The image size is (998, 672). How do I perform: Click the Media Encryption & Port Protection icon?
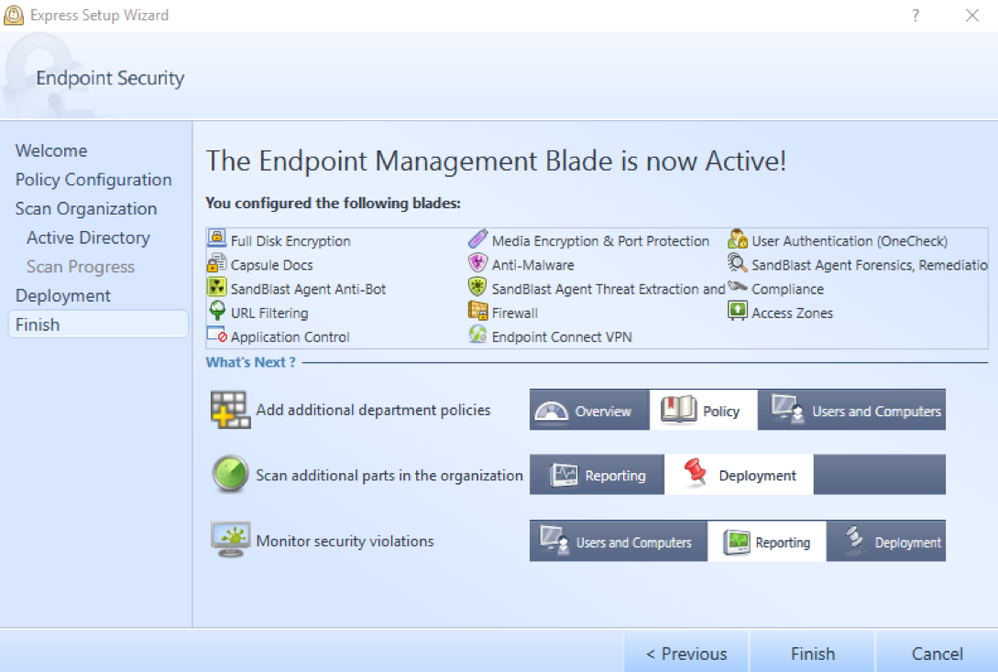click(x=477, y=239)
